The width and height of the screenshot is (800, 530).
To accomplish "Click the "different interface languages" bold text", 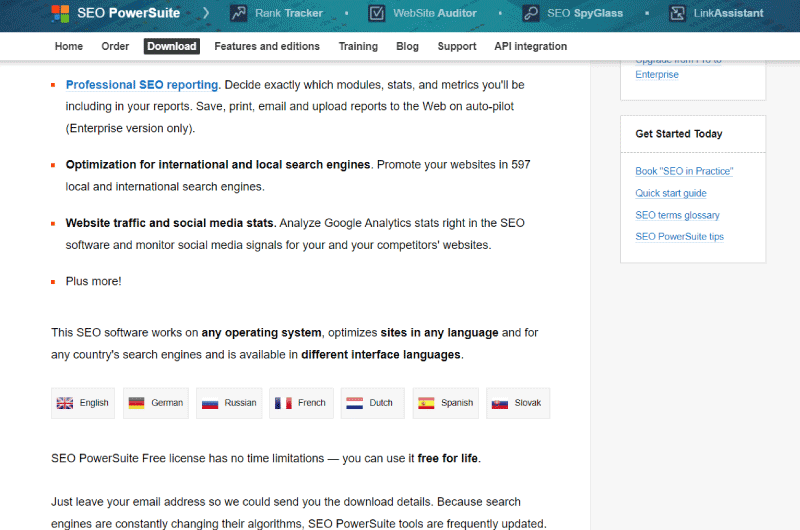I will point(381,355).
